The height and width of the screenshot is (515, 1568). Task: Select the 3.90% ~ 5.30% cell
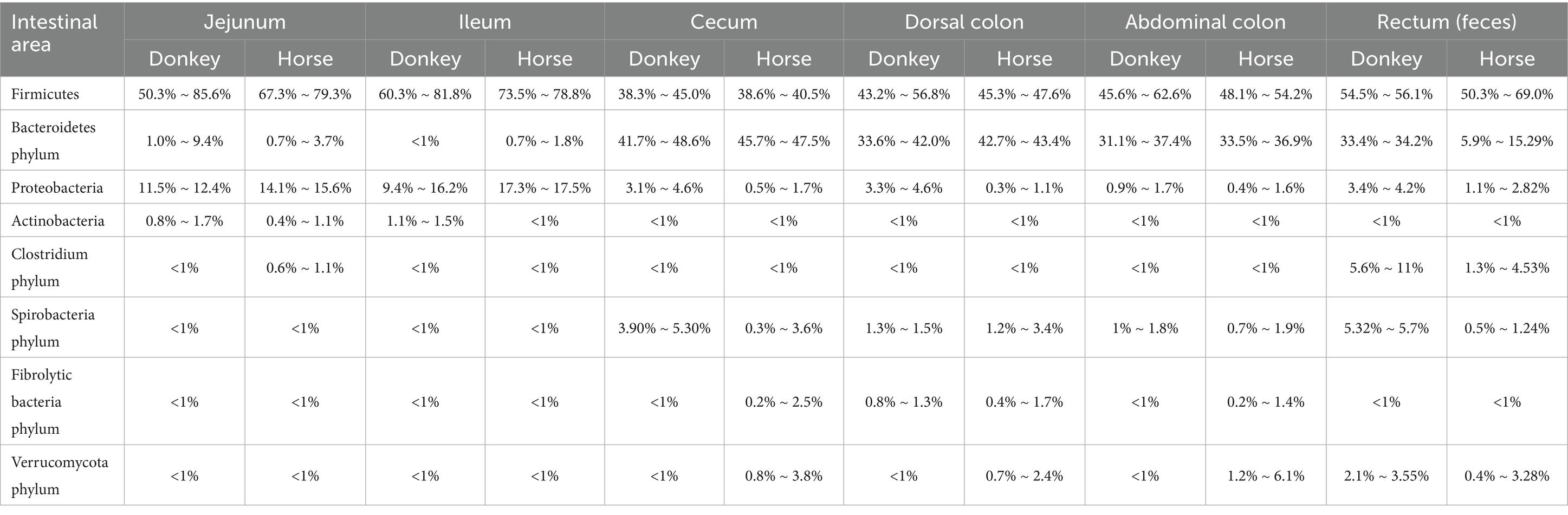coord(664,328)
